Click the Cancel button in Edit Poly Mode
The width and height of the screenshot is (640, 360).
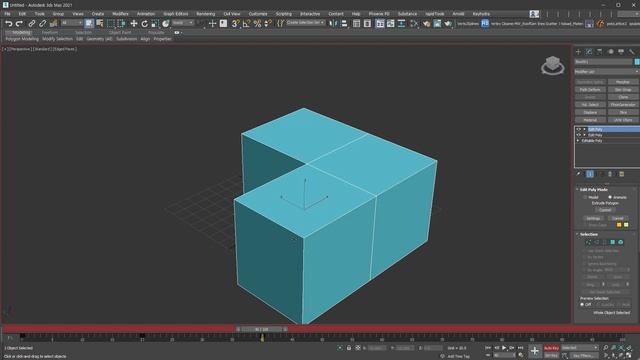click(617, 218)
